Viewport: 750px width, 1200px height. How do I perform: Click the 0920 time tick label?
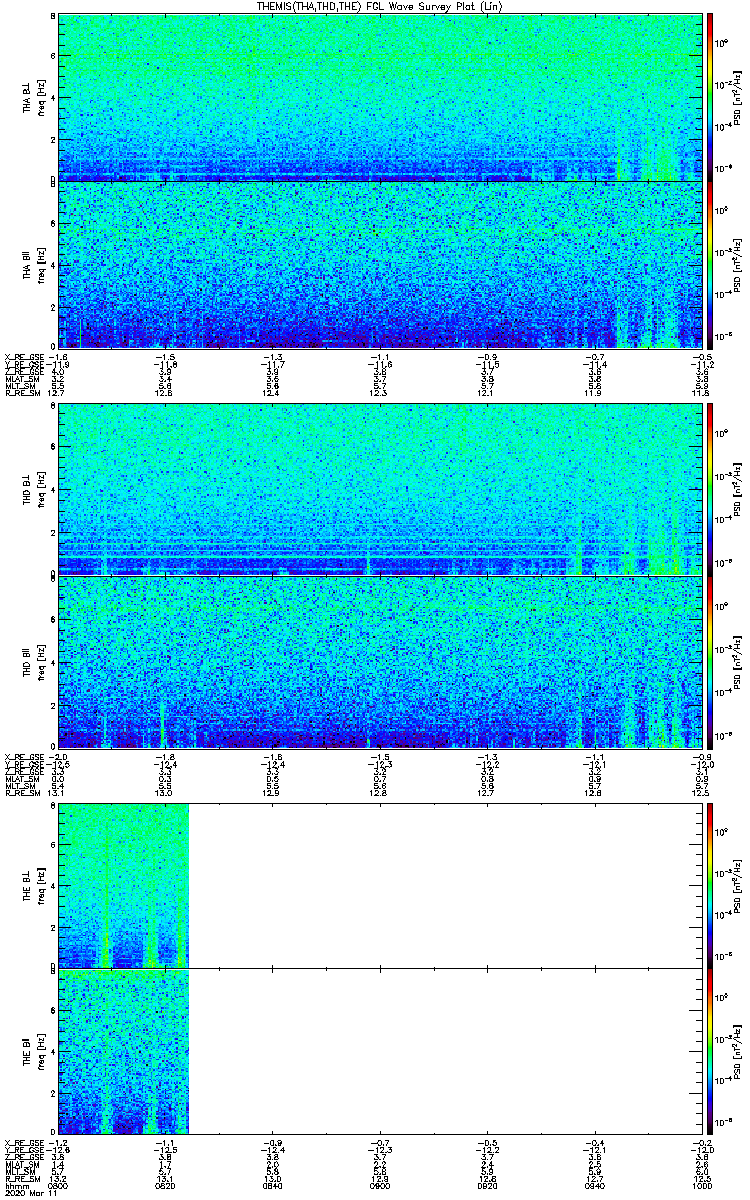click(x=486, y=1185)
